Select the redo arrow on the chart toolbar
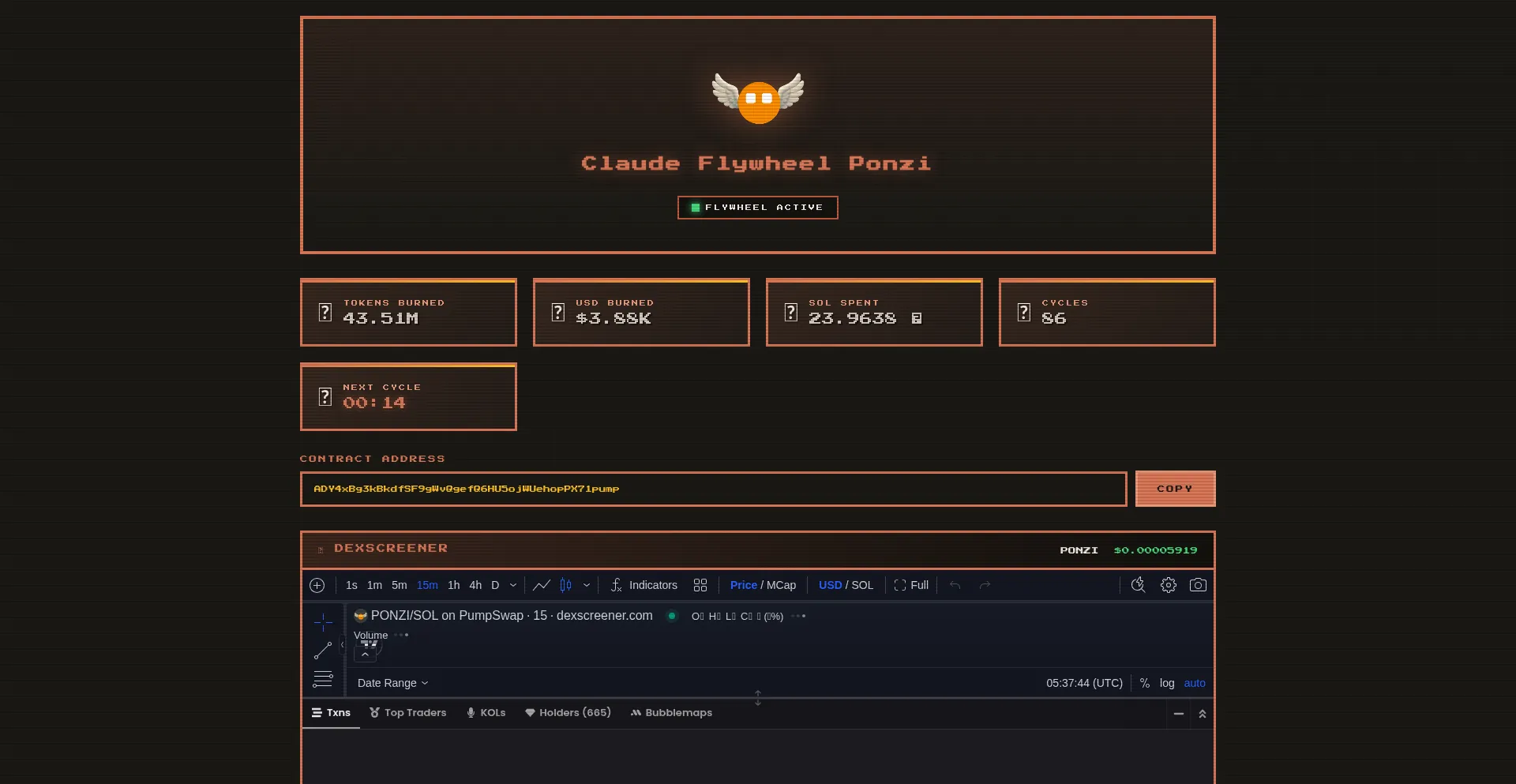The image size is (1516, 784). (x=985, y=585)
